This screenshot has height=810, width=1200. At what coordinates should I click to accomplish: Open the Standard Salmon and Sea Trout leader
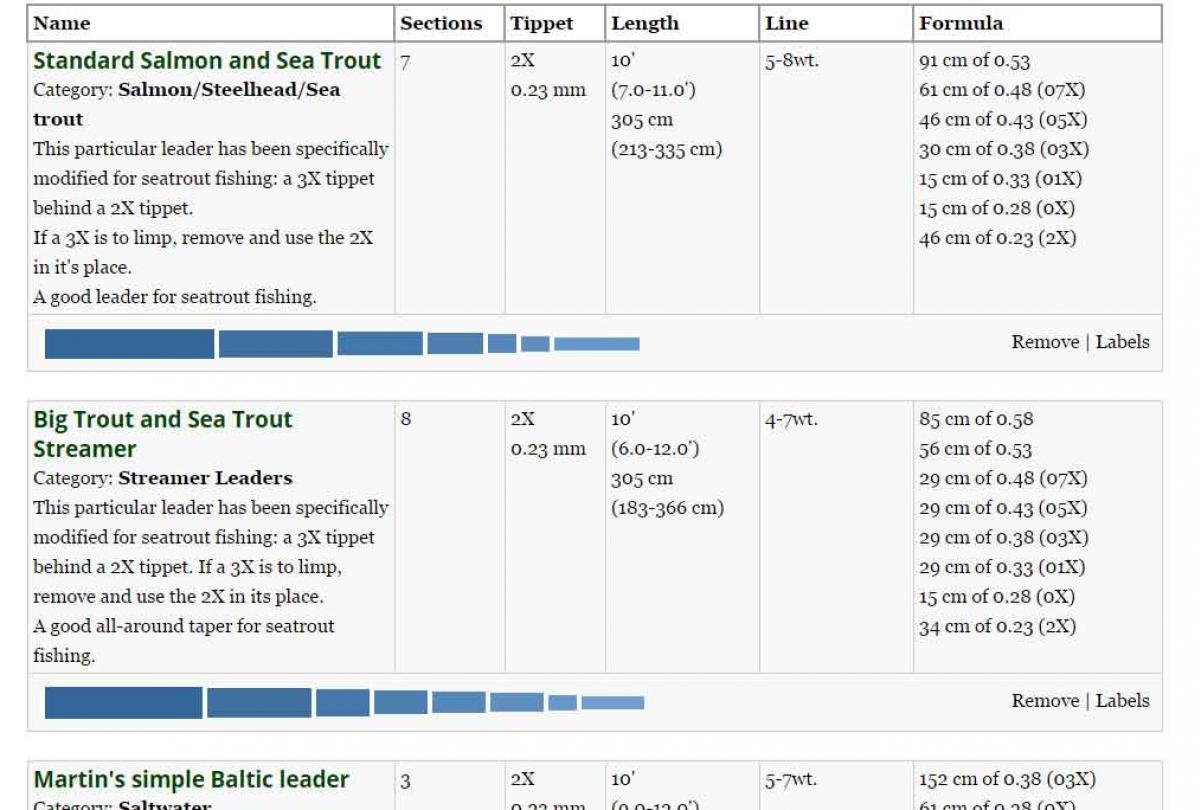tap(207, 60)
